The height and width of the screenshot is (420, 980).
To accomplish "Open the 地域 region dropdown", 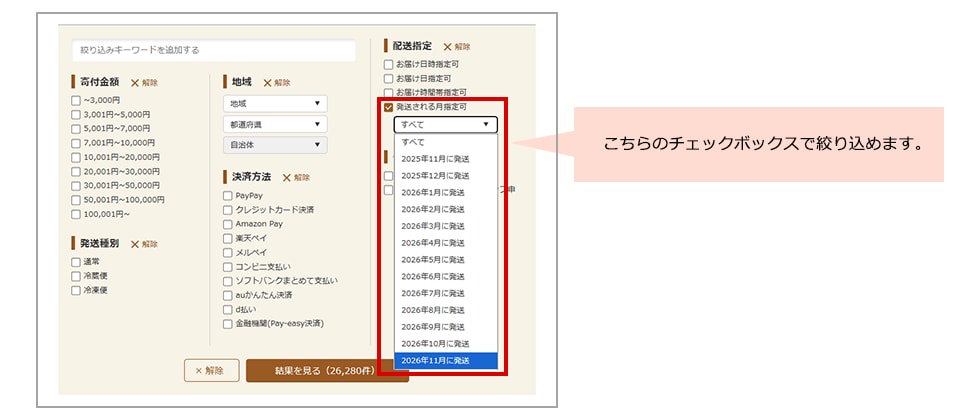I will tap(275, 104).
